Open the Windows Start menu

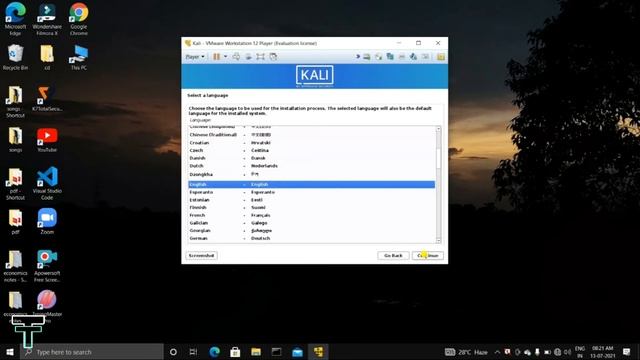[x=10, y=352]
